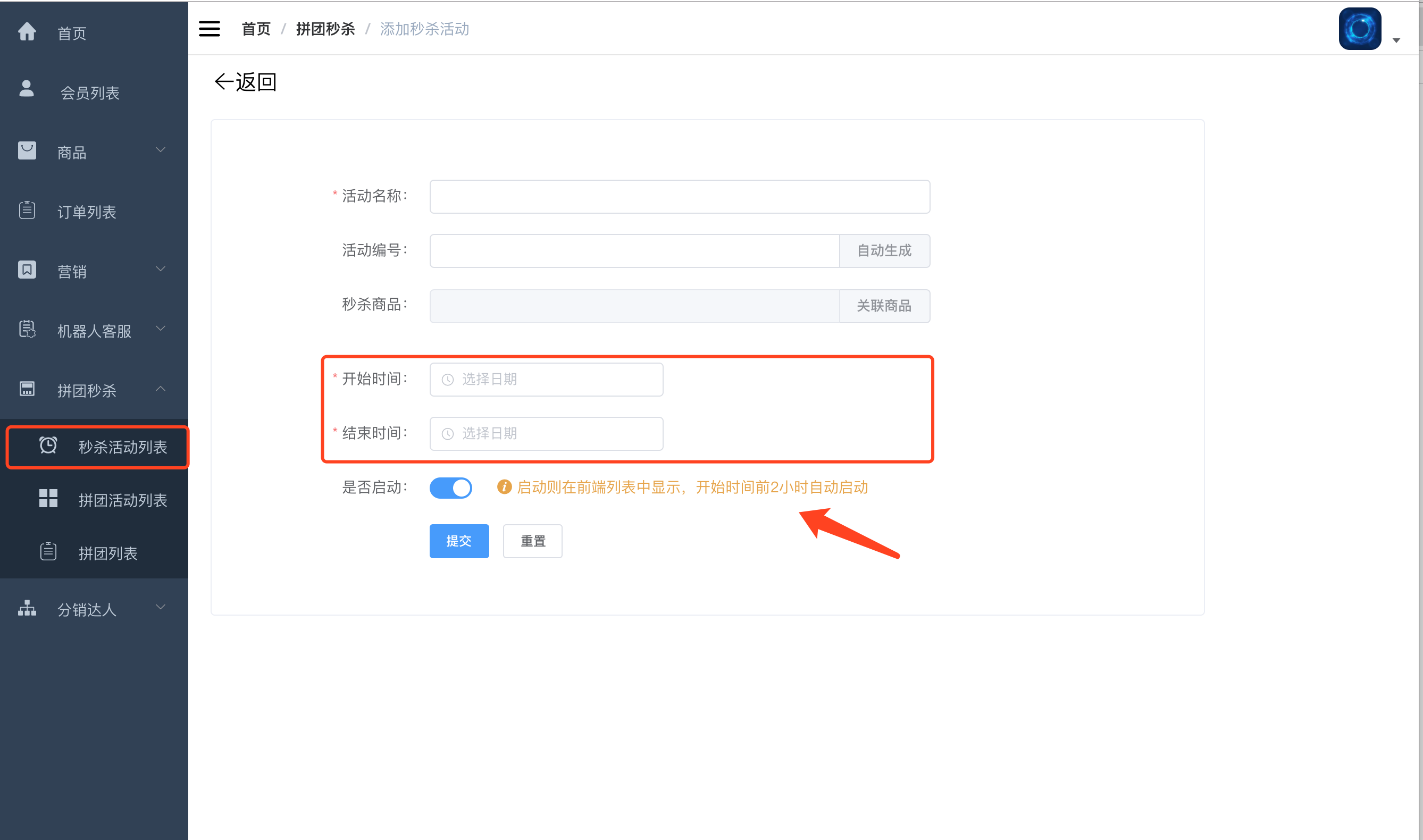Screen dimensions: 1423x840
Task: Click the 活动名称 field label
Action: (x=374, y=196)
